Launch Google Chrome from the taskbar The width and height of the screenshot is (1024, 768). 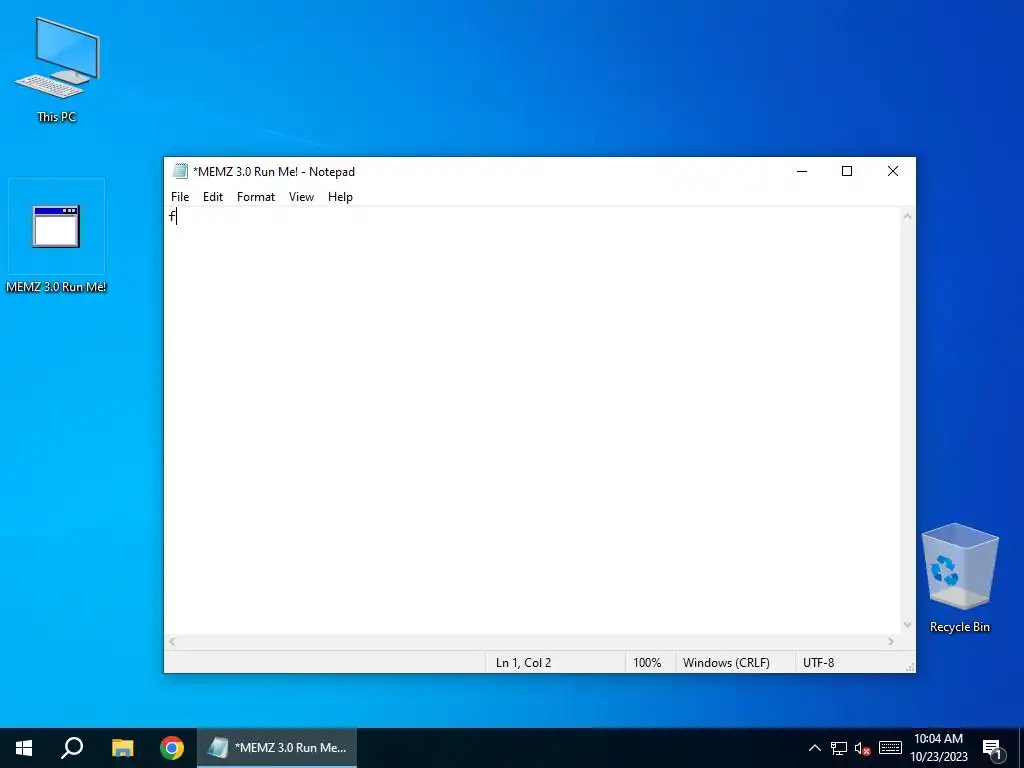point(172,748)
